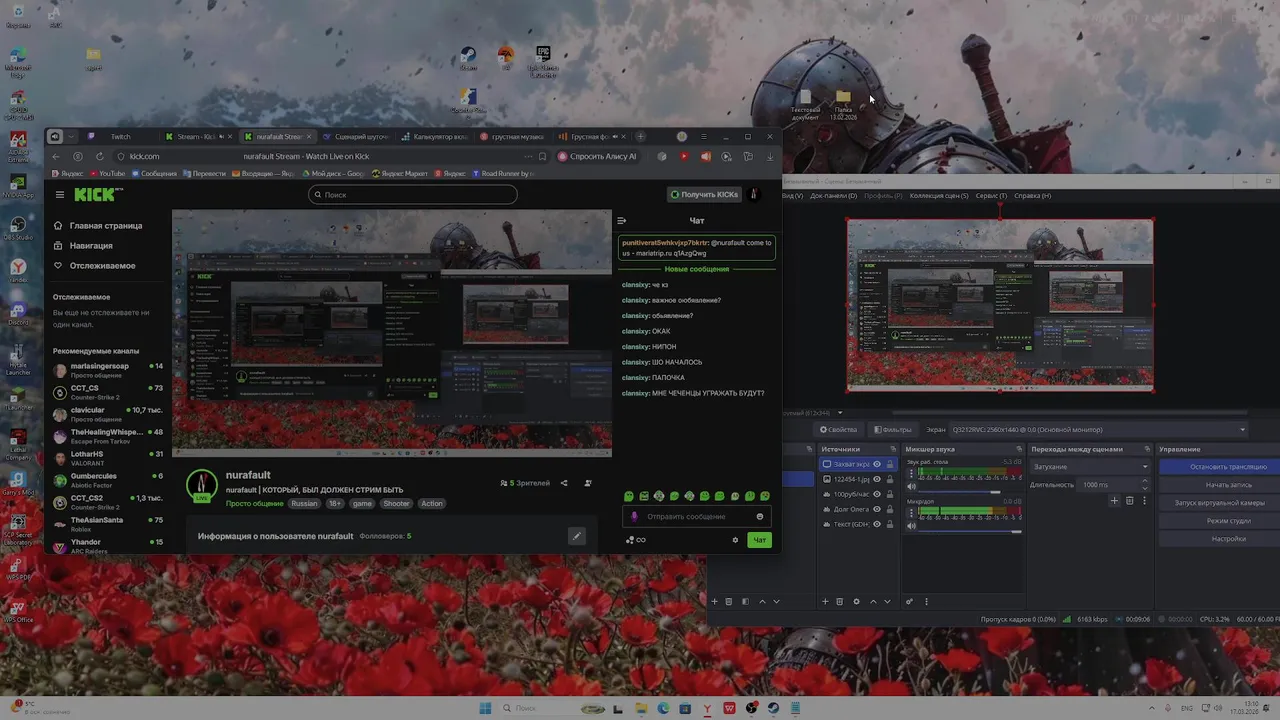Open Сервис menu in OBS

(991, 196)
